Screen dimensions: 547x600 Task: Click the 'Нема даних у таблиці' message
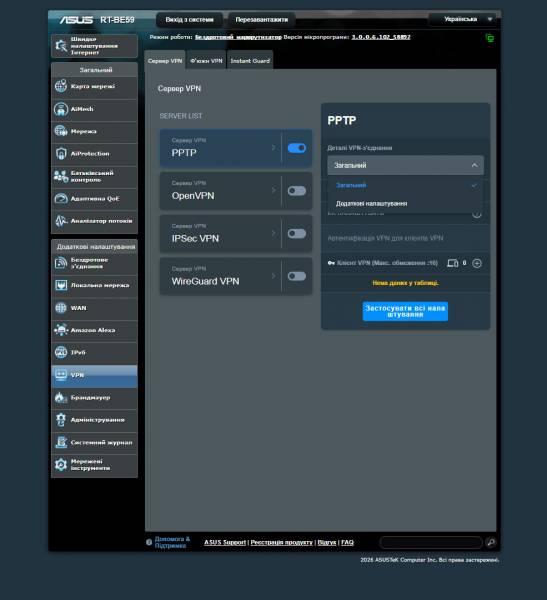pos(405,283)
